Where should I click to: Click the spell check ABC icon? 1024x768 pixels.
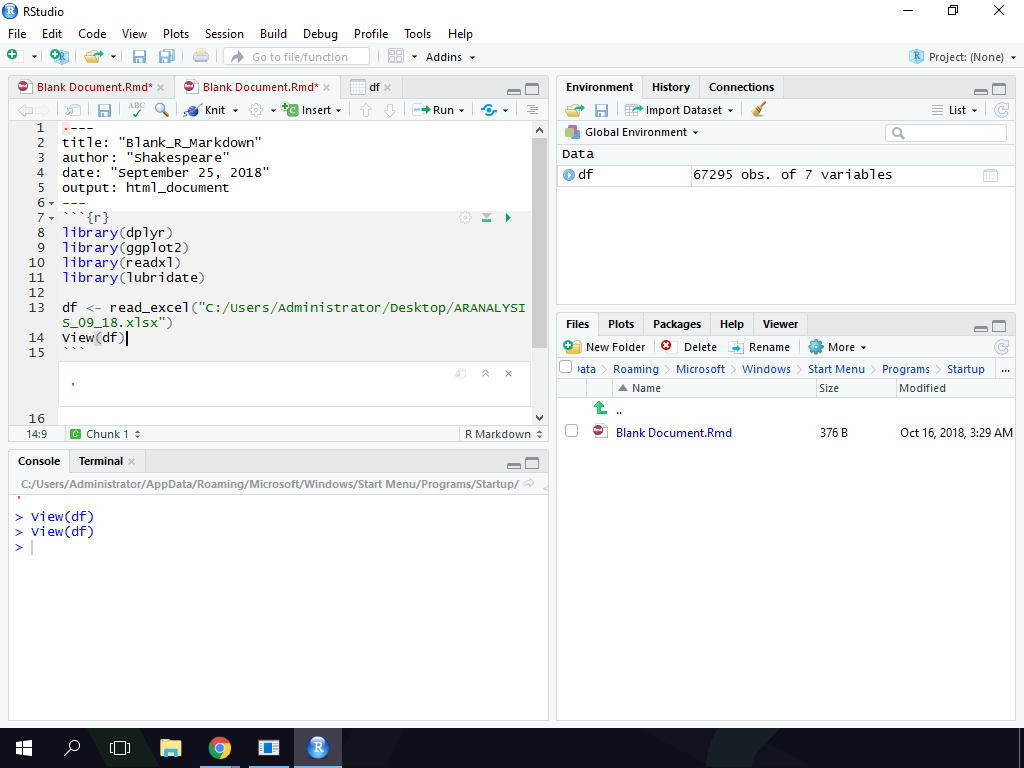click(136, 109)
